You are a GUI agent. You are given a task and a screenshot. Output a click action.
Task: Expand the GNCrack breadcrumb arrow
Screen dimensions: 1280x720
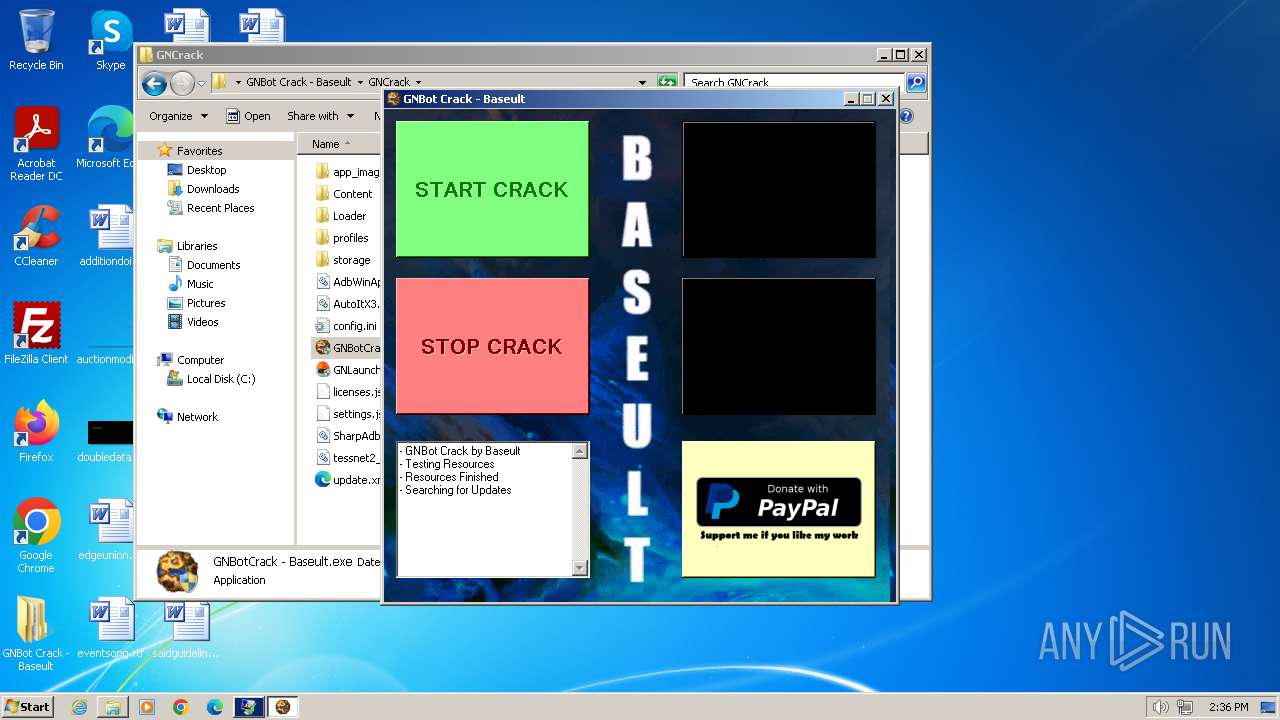point(418,82)
